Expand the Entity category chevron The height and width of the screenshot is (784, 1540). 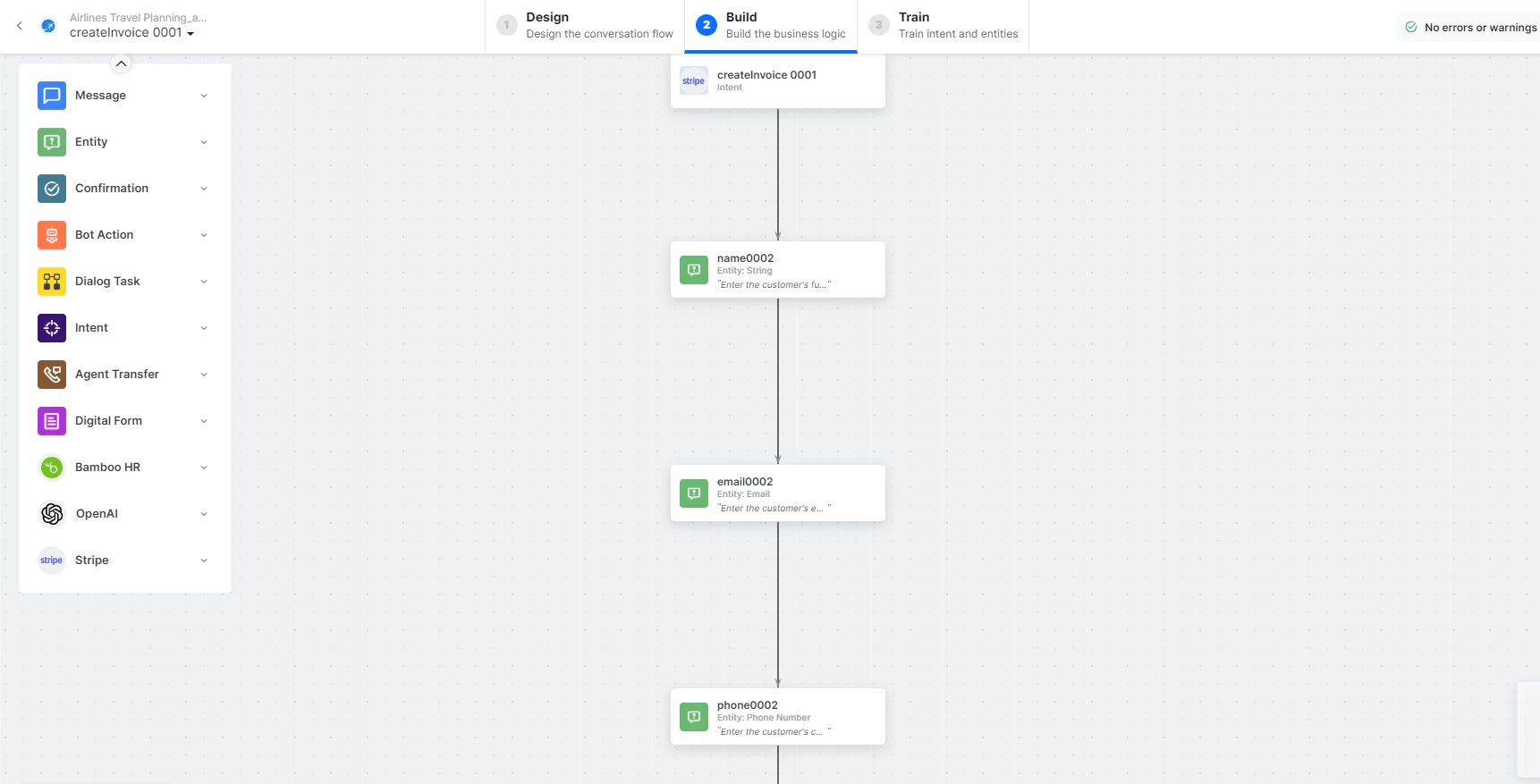[204, 141]
